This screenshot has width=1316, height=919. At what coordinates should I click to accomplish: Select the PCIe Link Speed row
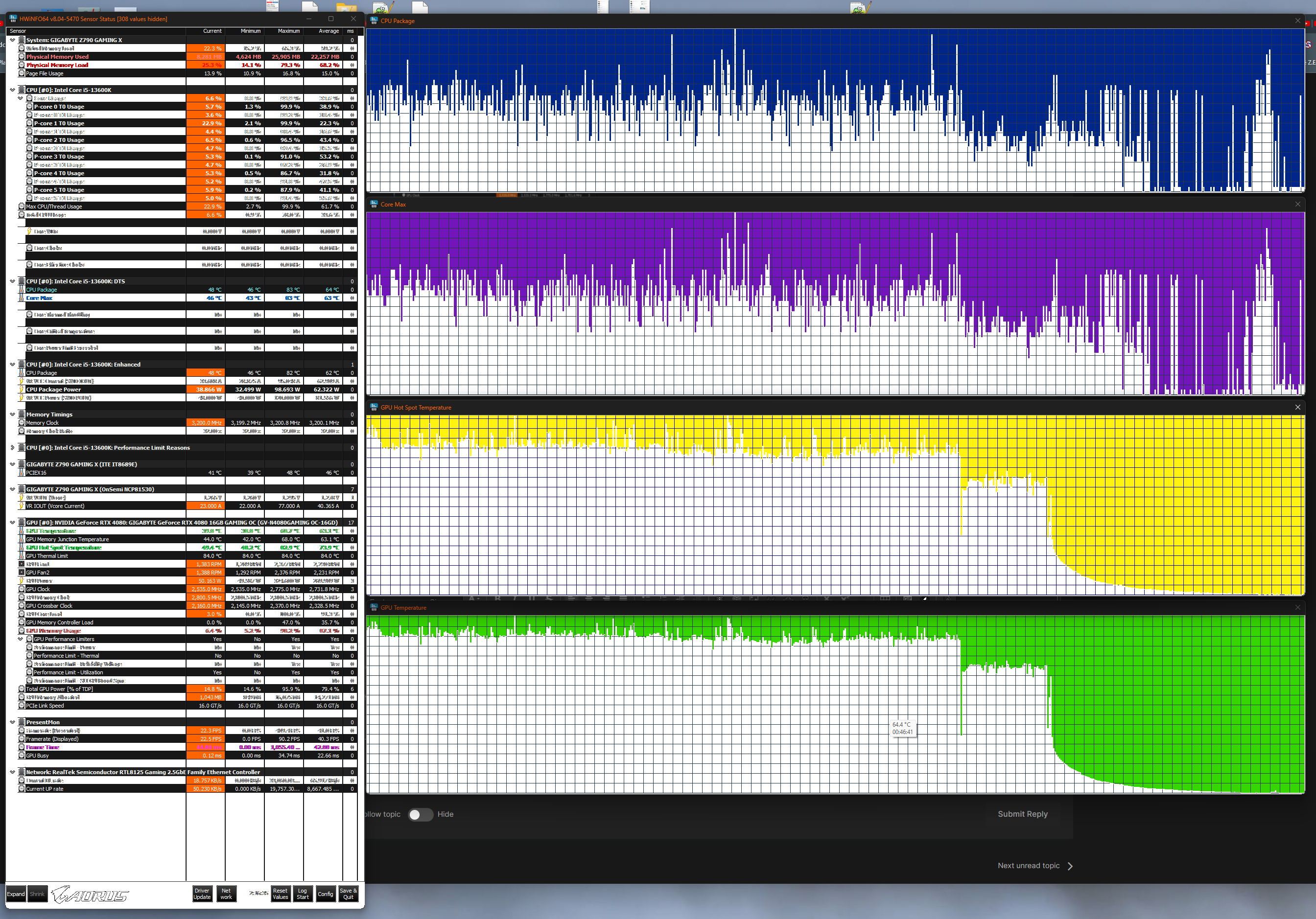[x=182, y=706]
